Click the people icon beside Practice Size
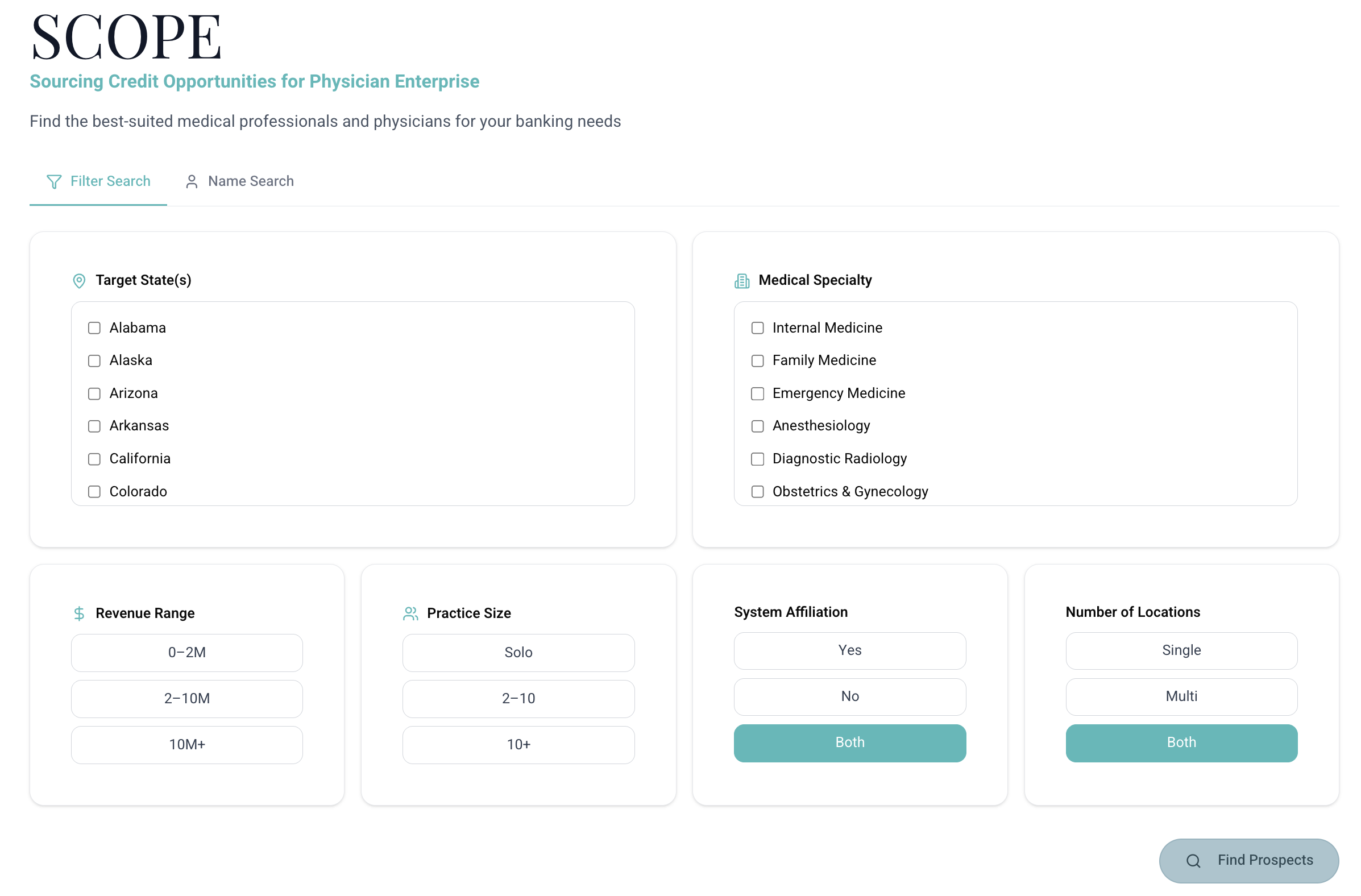Image resolution: width=1361 pixels, height=896 pixels. pos(410,613)
